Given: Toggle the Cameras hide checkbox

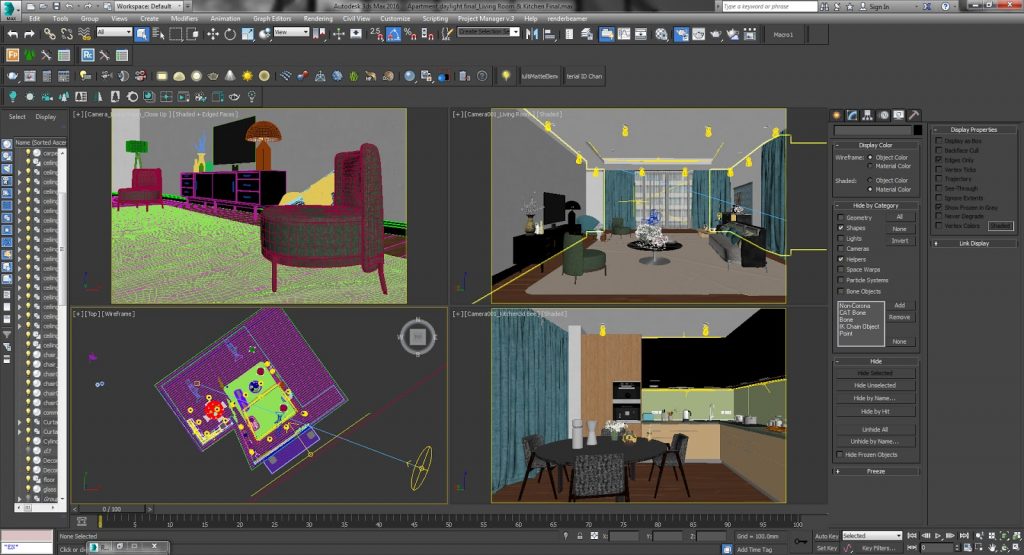Looking at the screenshot, I should (840, 249).
